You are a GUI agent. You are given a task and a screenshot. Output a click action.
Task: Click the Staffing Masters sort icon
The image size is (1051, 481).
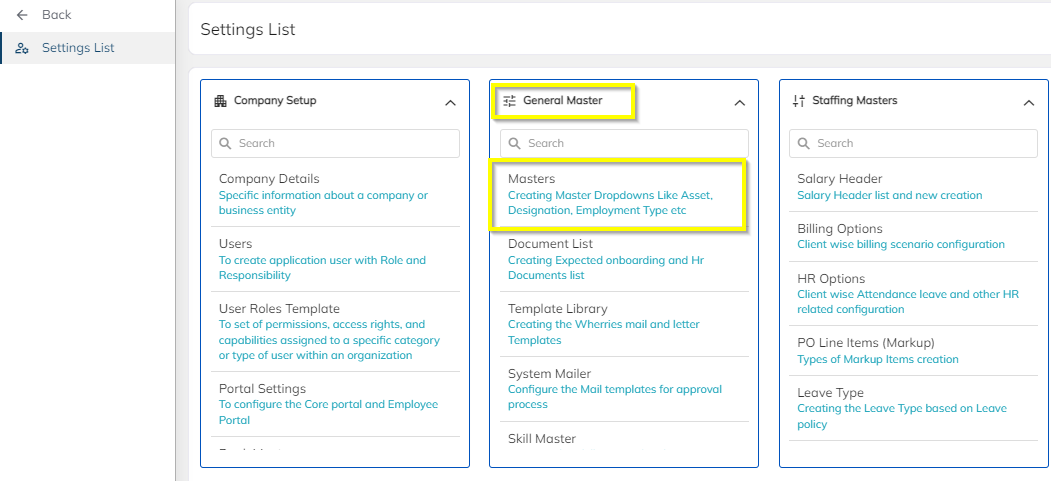(x=798, y=101)
